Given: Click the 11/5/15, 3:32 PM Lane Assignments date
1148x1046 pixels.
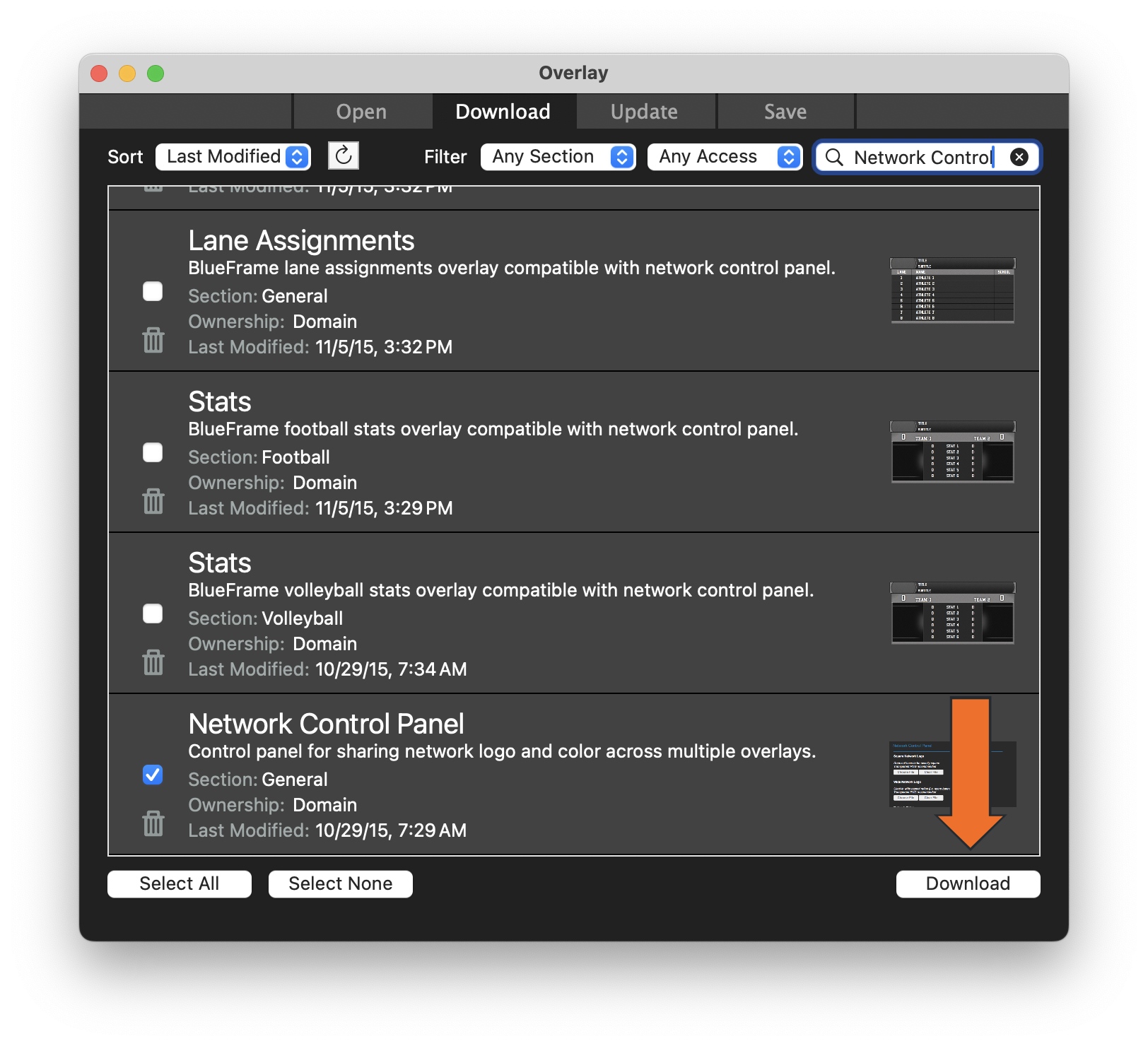Looking at the screenshot, I should pyautogui.click(x=384, y=347).
